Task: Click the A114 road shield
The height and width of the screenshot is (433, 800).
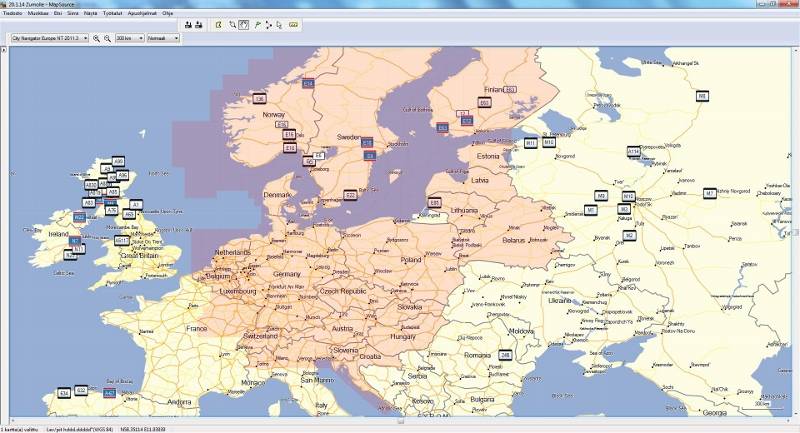Action: [x=633, y=151]
